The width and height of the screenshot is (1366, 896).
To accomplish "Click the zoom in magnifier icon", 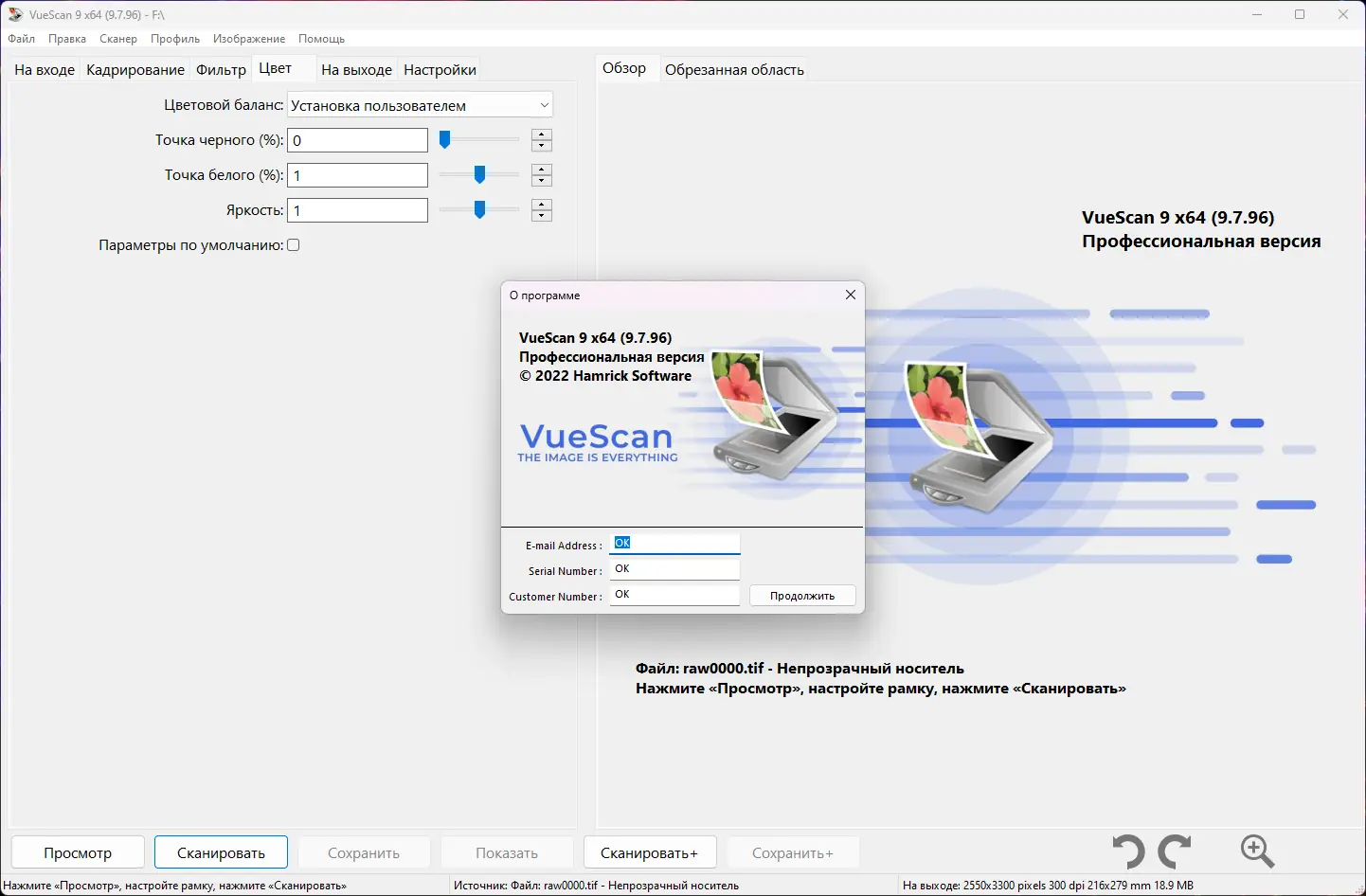I will pos(1258,851).
